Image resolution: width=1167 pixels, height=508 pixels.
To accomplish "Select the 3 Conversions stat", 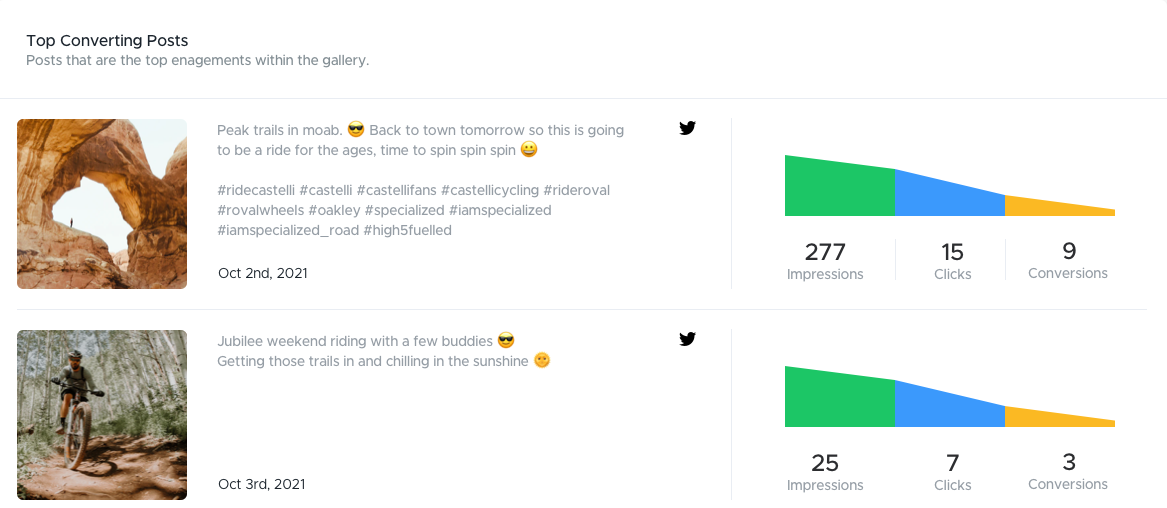I will [x=1068, y=471].
